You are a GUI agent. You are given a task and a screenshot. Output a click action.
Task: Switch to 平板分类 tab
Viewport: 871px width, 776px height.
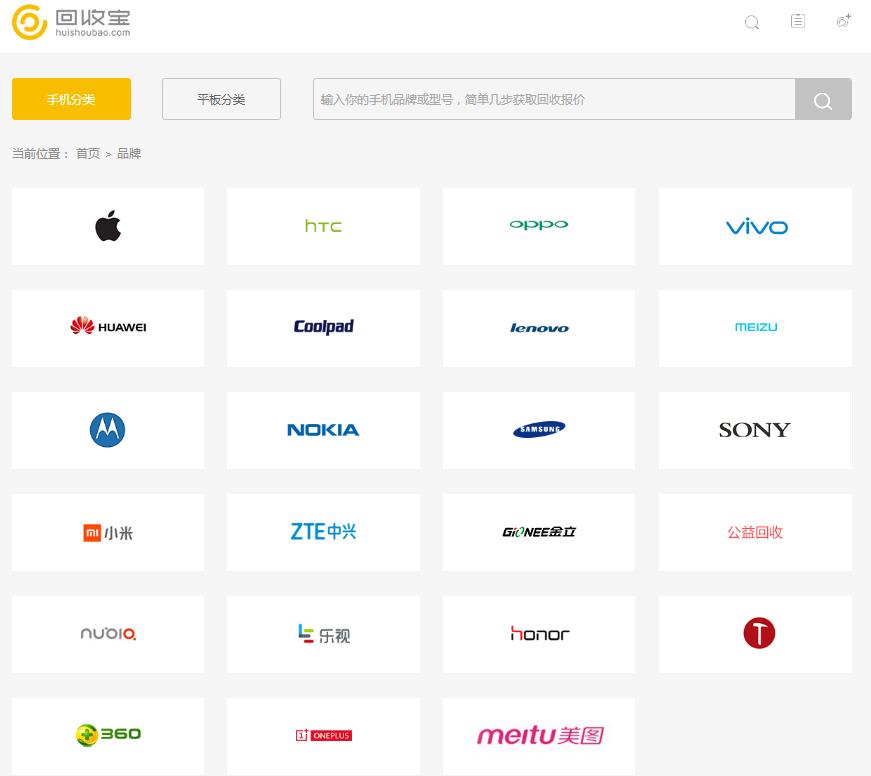pos(221,99)
